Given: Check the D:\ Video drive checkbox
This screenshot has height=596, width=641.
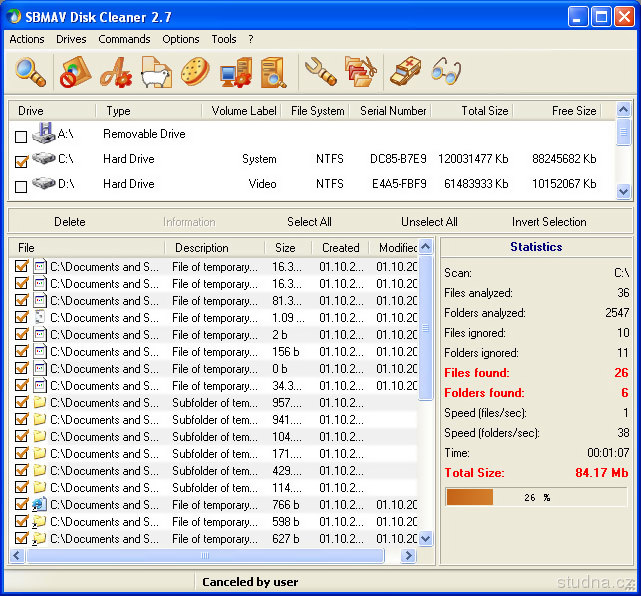Looking at the screenshot, I should [x=21, y=186].
